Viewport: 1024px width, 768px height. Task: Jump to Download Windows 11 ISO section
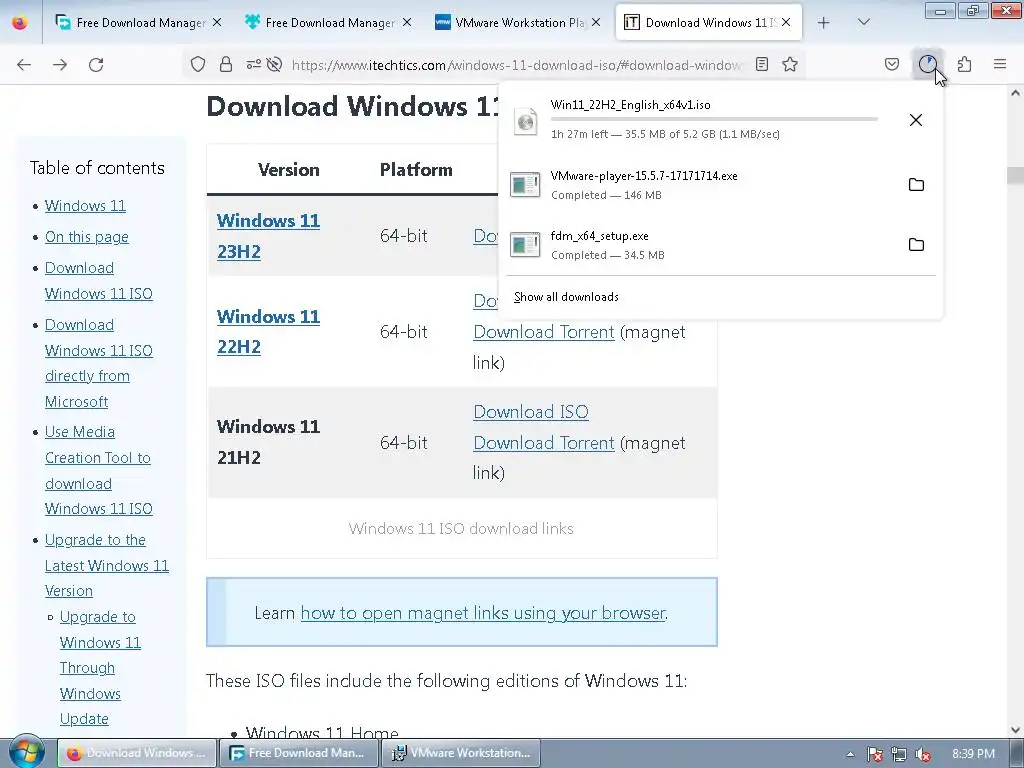(x=99, y=281)
